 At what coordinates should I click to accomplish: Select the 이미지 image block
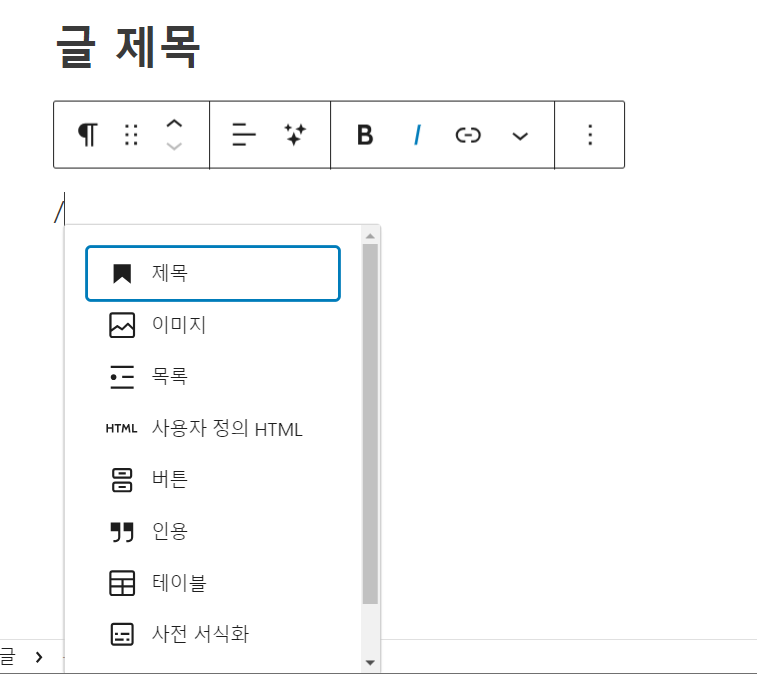pyautogui.click(x=213, y=325)
